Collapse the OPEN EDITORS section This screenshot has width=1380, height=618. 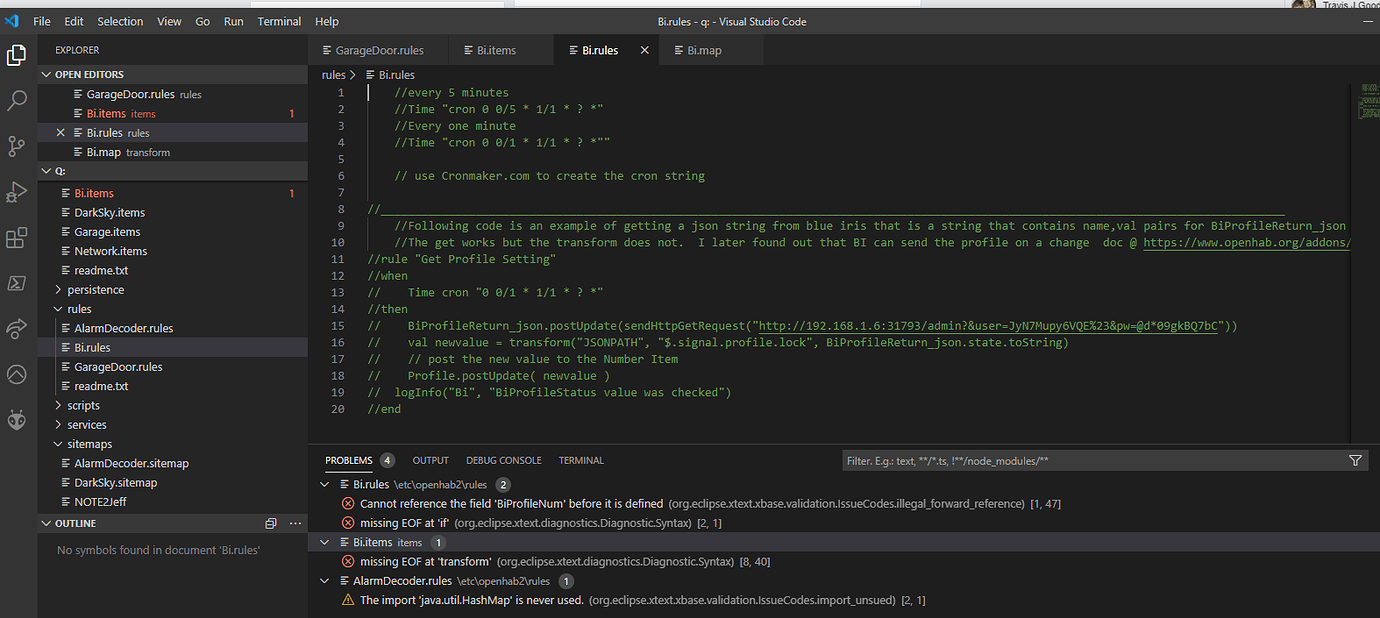tap(46, 74)
